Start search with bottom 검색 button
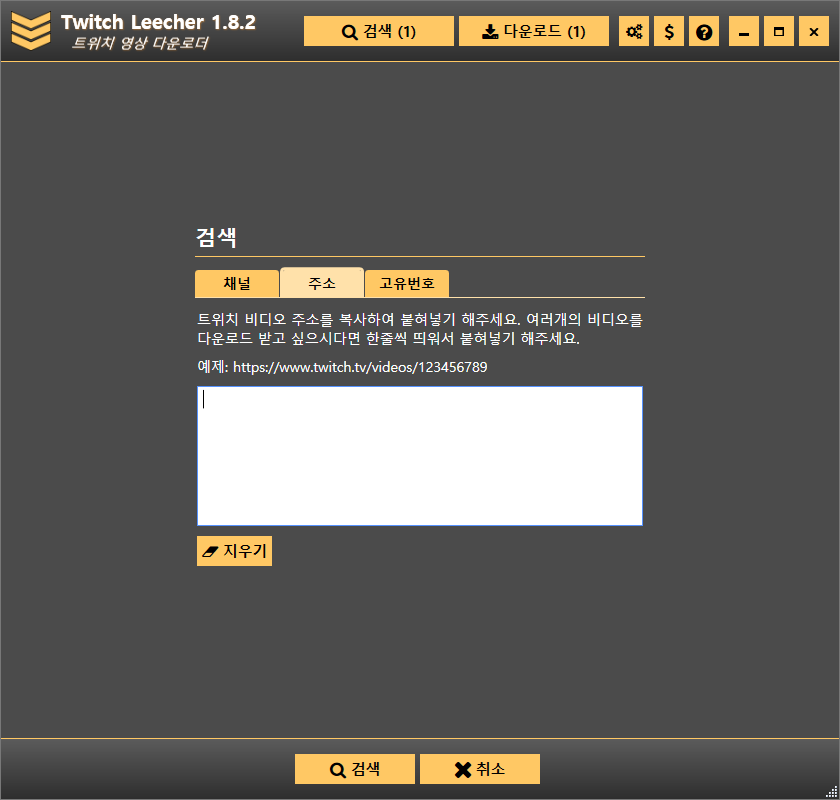Screen dimensions: 840x800 355,769
